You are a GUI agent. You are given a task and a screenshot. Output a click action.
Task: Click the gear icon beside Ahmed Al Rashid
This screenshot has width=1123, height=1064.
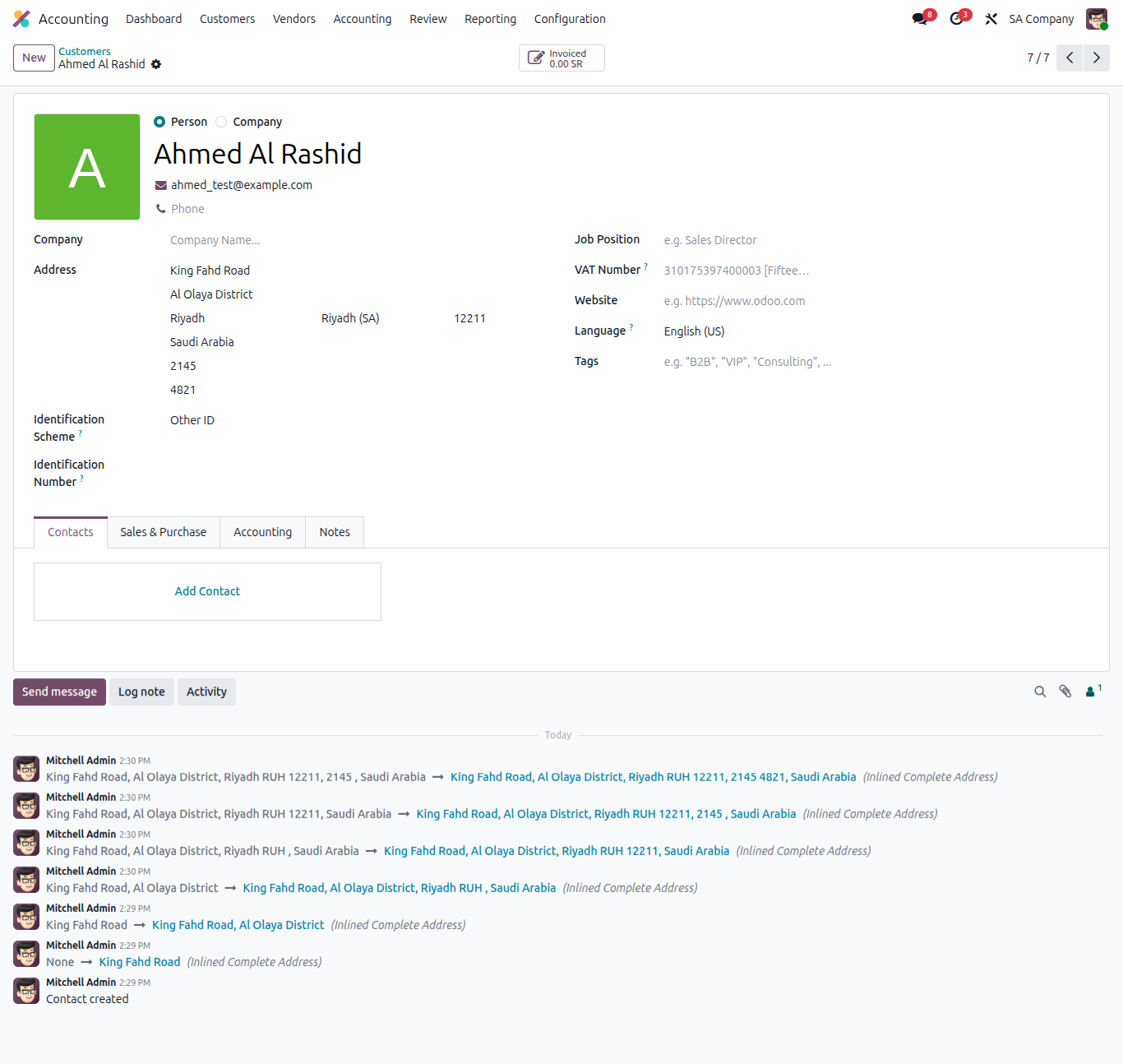click(x=156, y=64)
